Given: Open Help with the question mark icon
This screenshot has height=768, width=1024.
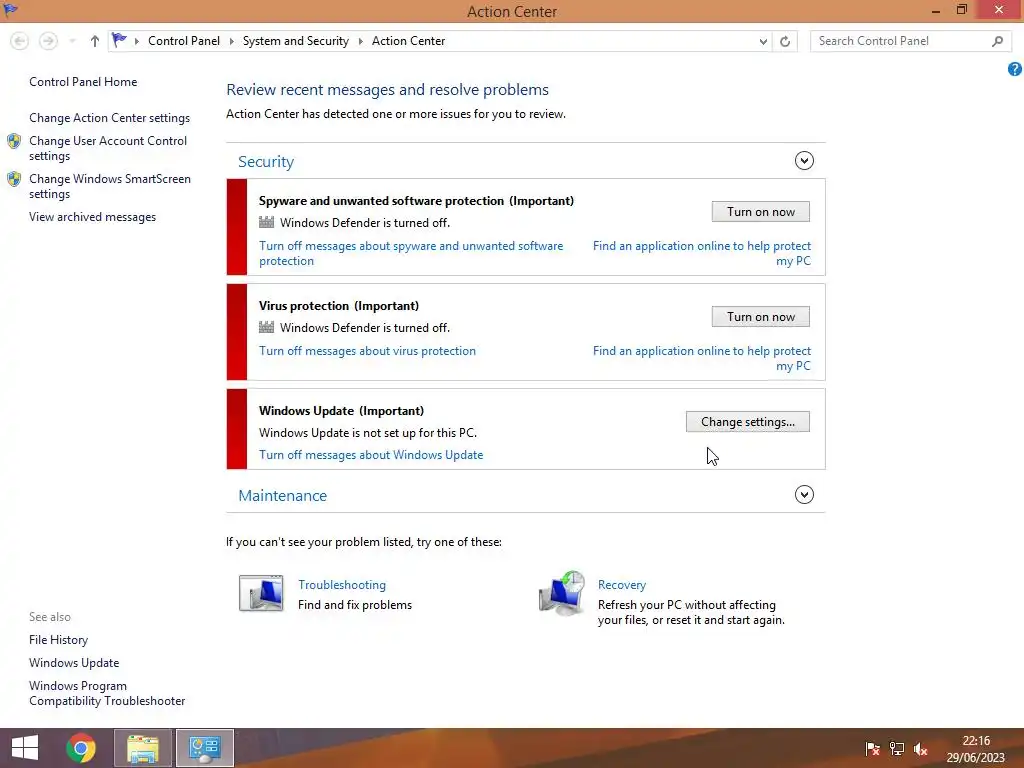Looking at the screenshot, I should tap(1014, 69).
